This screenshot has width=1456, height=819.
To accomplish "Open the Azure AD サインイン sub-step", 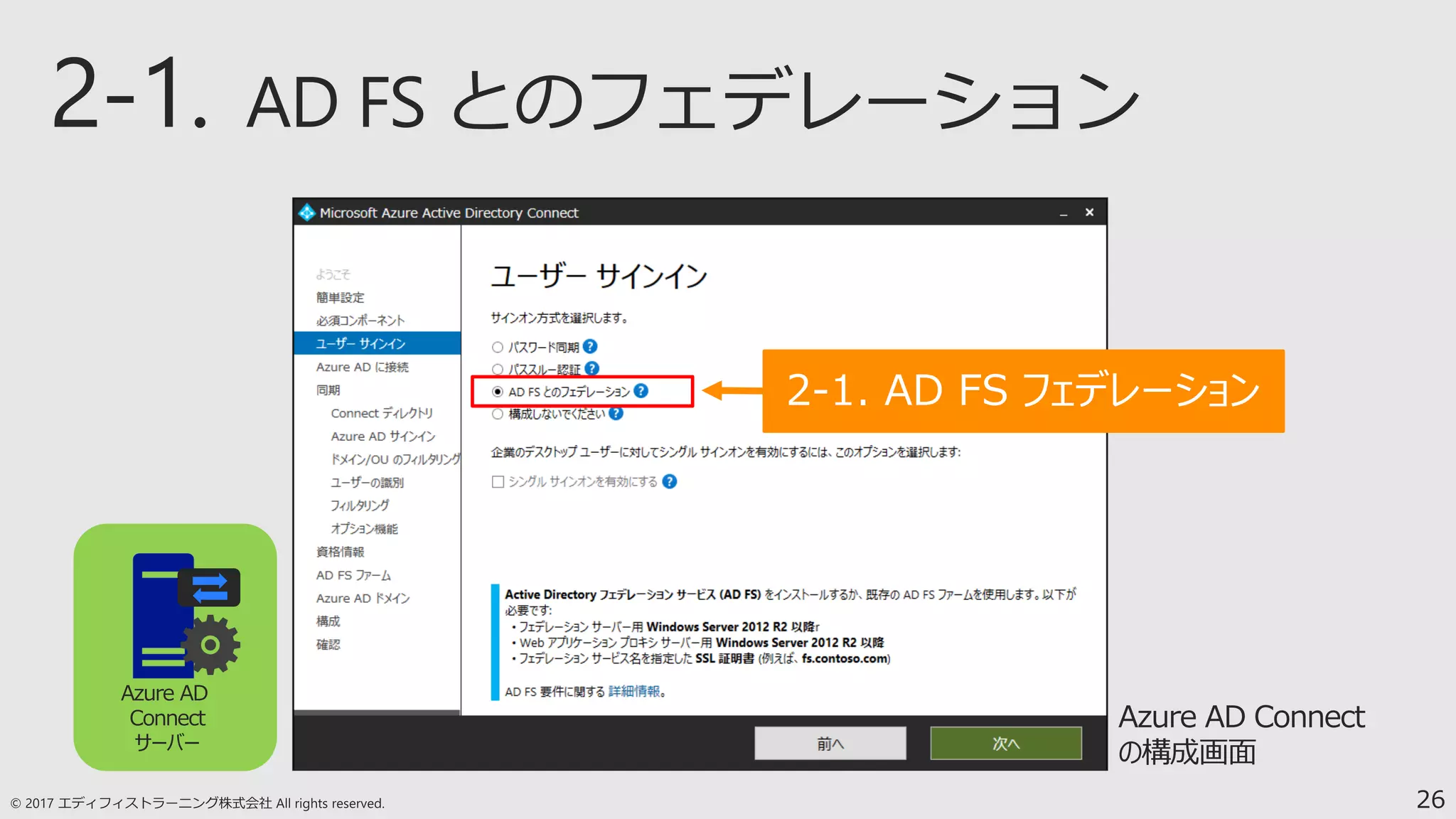I will click(x=383, y=437).
